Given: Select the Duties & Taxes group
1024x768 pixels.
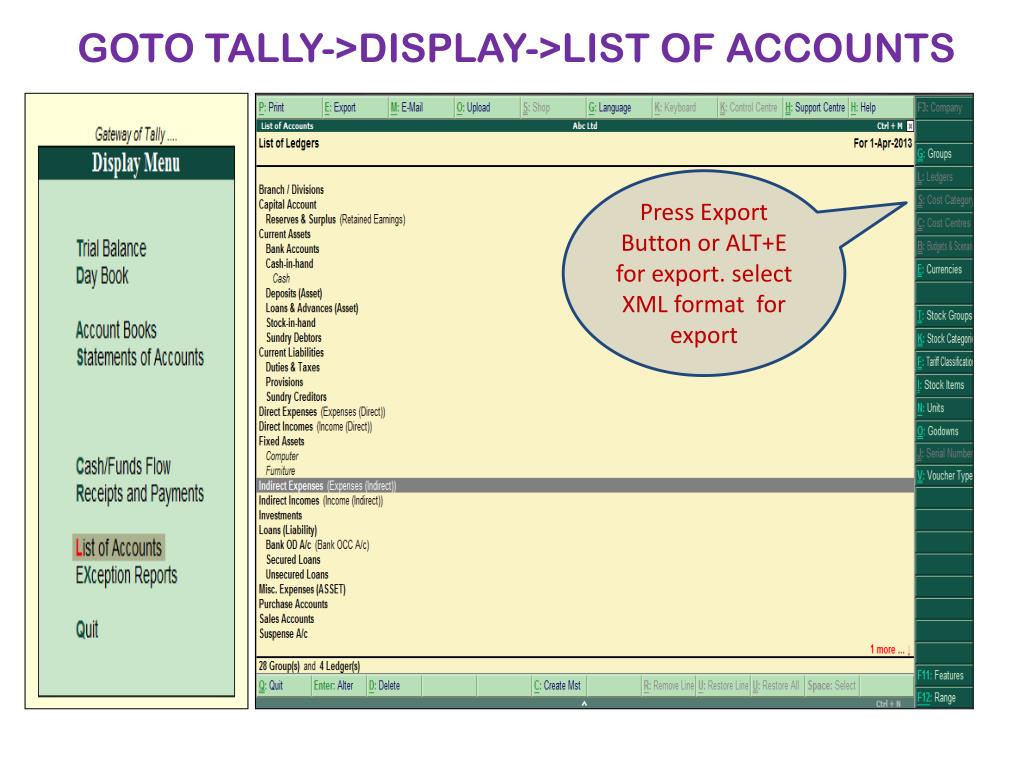Looking at the screenshot, I should pyautogui.click(x=293, y=368).
